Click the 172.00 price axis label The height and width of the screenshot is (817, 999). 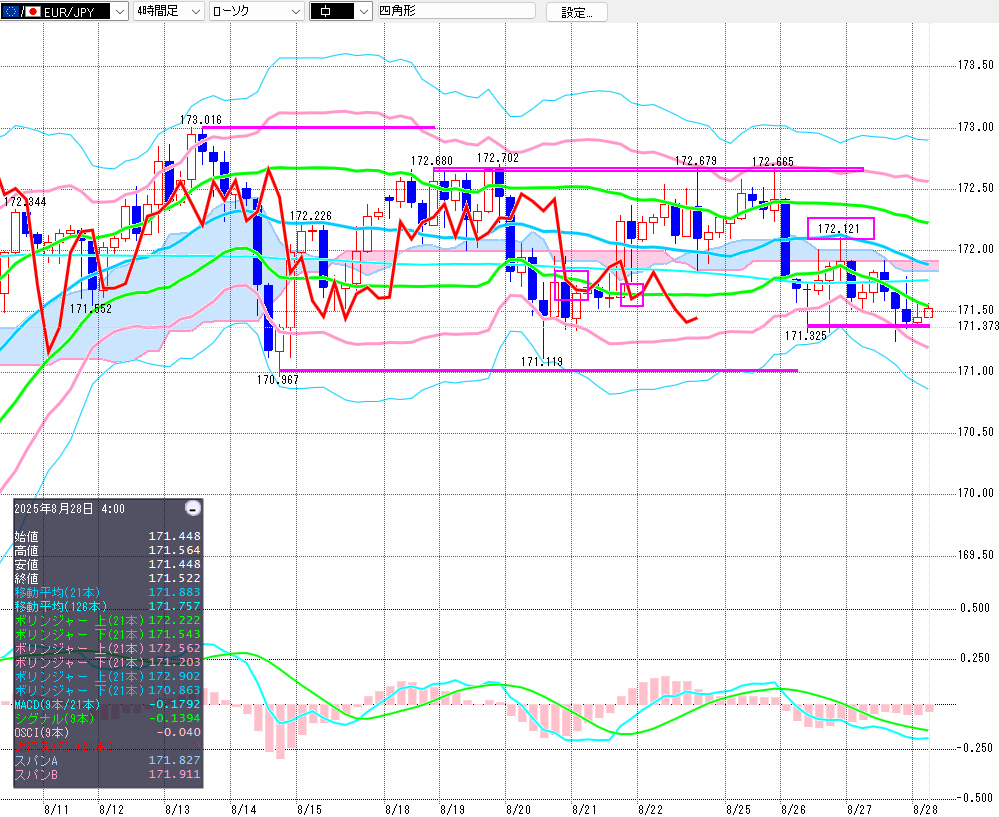[975, 249]
